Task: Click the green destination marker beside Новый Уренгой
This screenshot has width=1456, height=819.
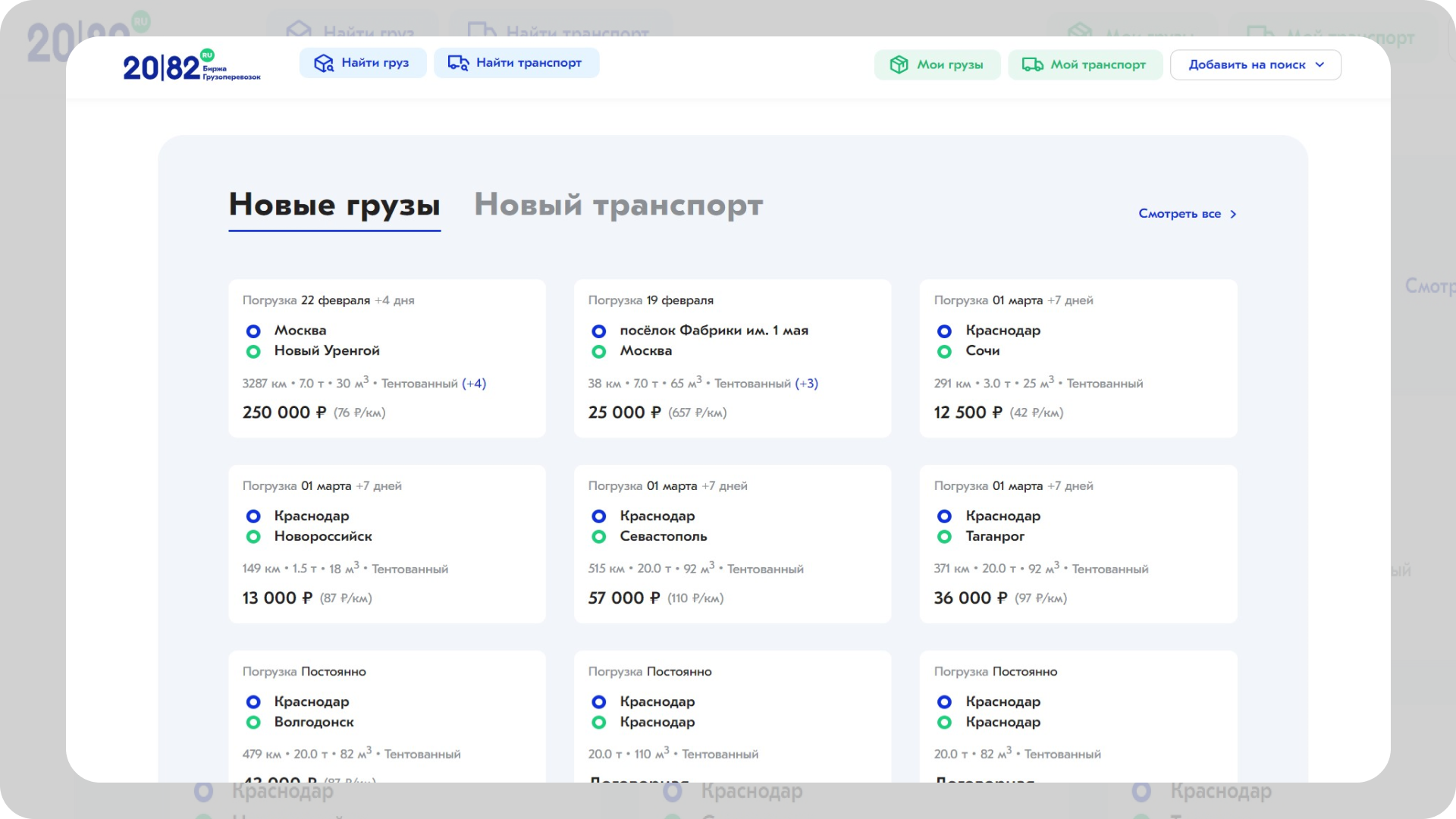Action: pyautogui.click(x=253, y=352)
